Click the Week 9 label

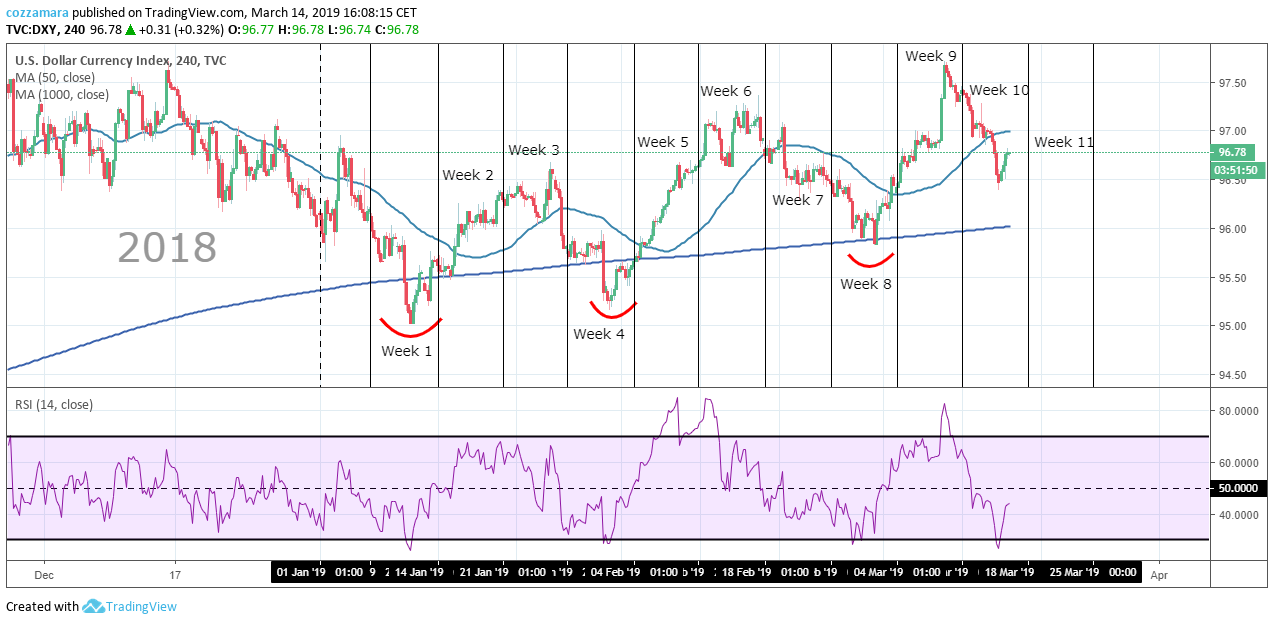(x=931, y=56)
